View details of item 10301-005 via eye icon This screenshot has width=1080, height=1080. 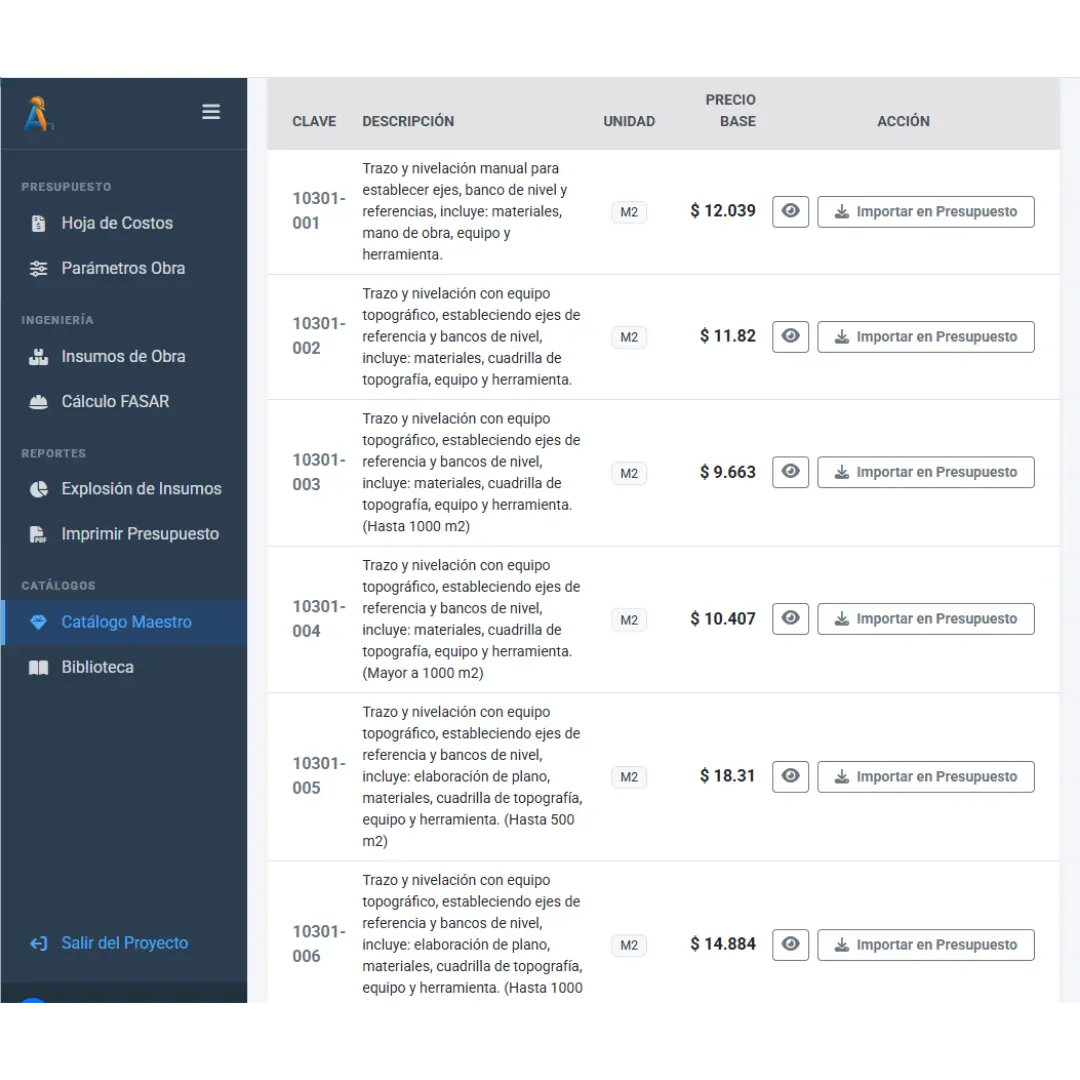790,776
